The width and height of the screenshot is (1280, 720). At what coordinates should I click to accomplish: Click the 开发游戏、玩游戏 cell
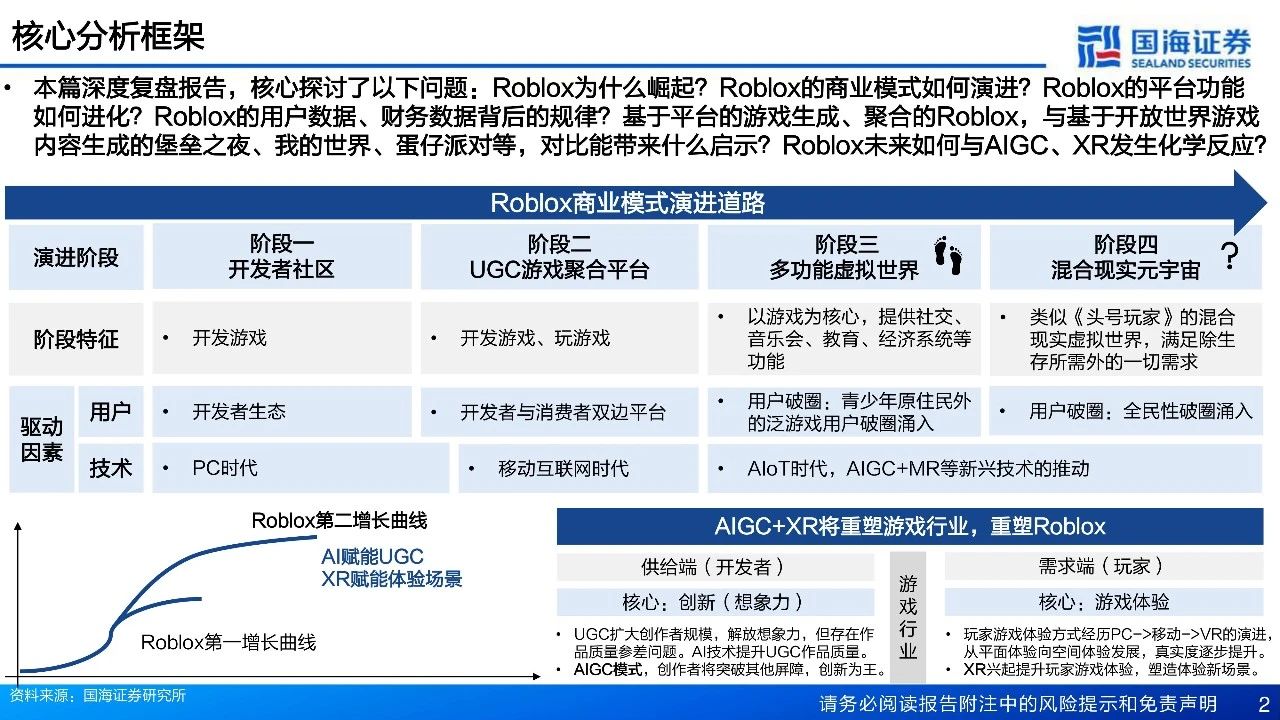(559, 338)
